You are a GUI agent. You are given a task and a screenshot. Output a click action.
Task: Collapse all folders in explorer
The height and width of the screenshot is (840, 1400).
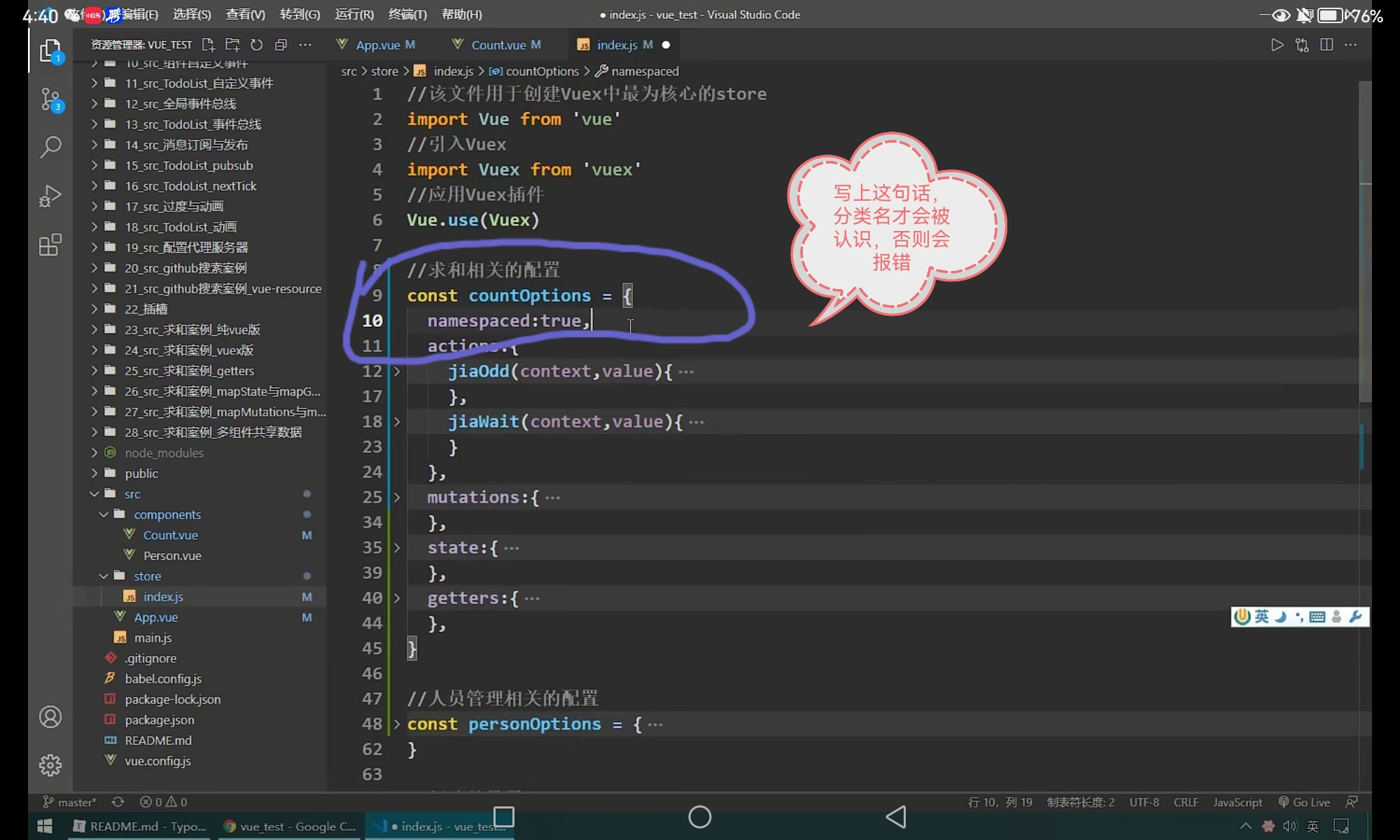(281, 45)
